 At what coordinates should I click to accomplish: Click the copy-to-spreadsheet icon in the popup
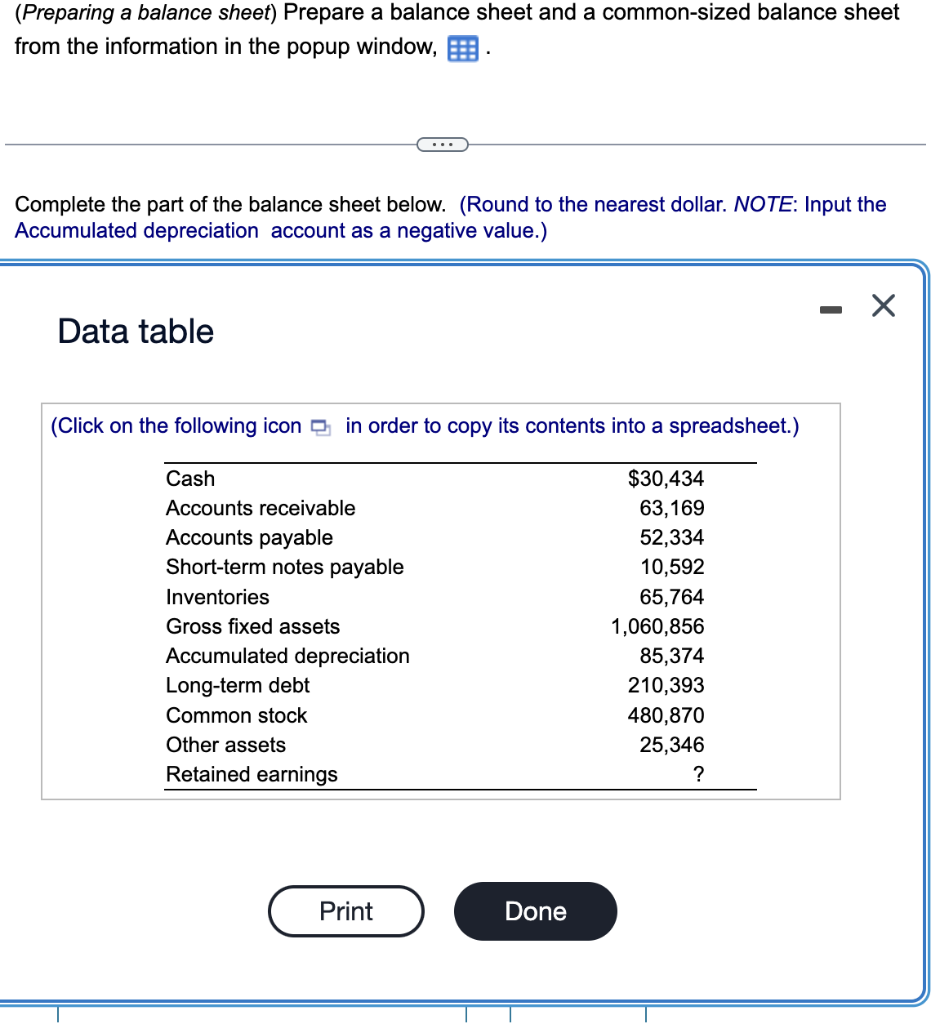pyautogui.click(x=319, y=426)
